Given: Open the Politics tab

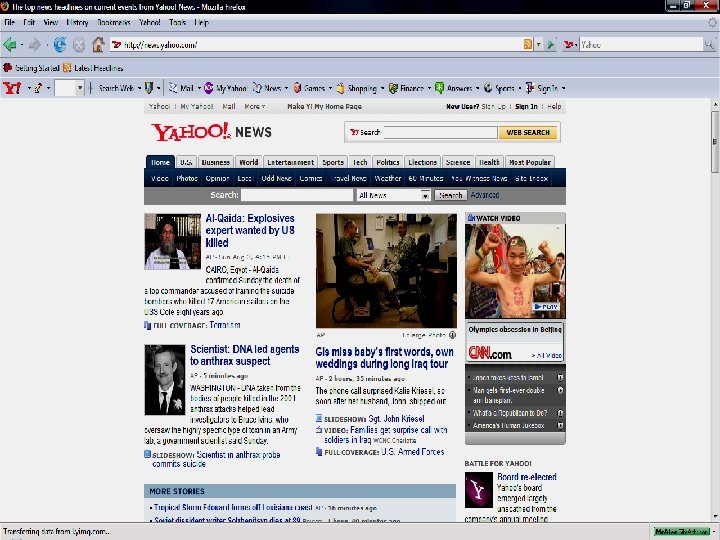Looking at the screenshot, I should pyautogui.click(x=388, y=162).
